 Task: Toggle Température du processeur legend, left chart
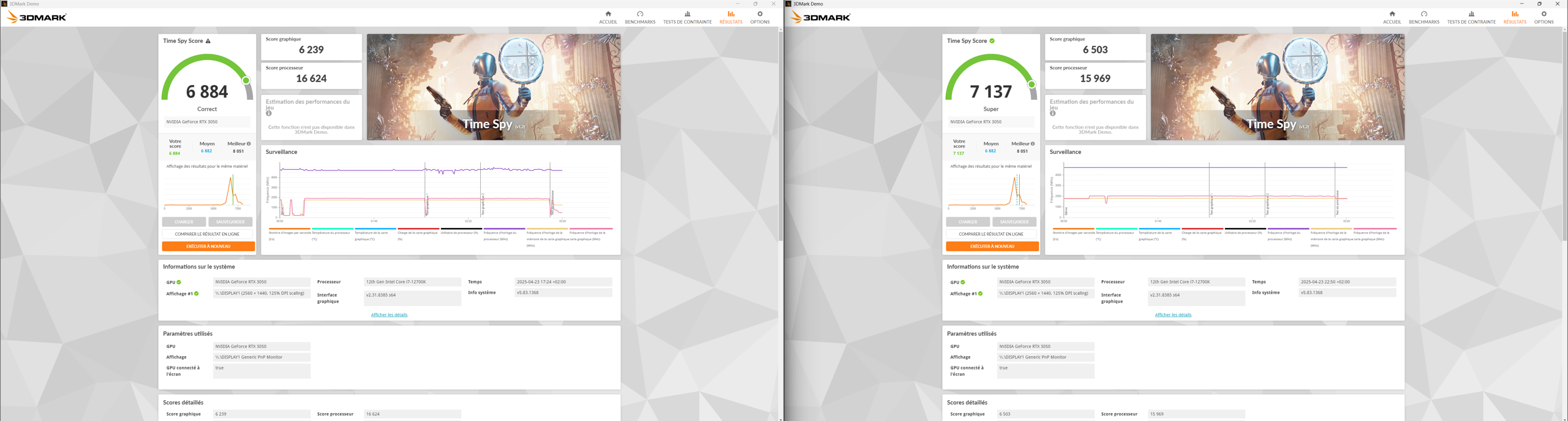(x=331, y=235)
